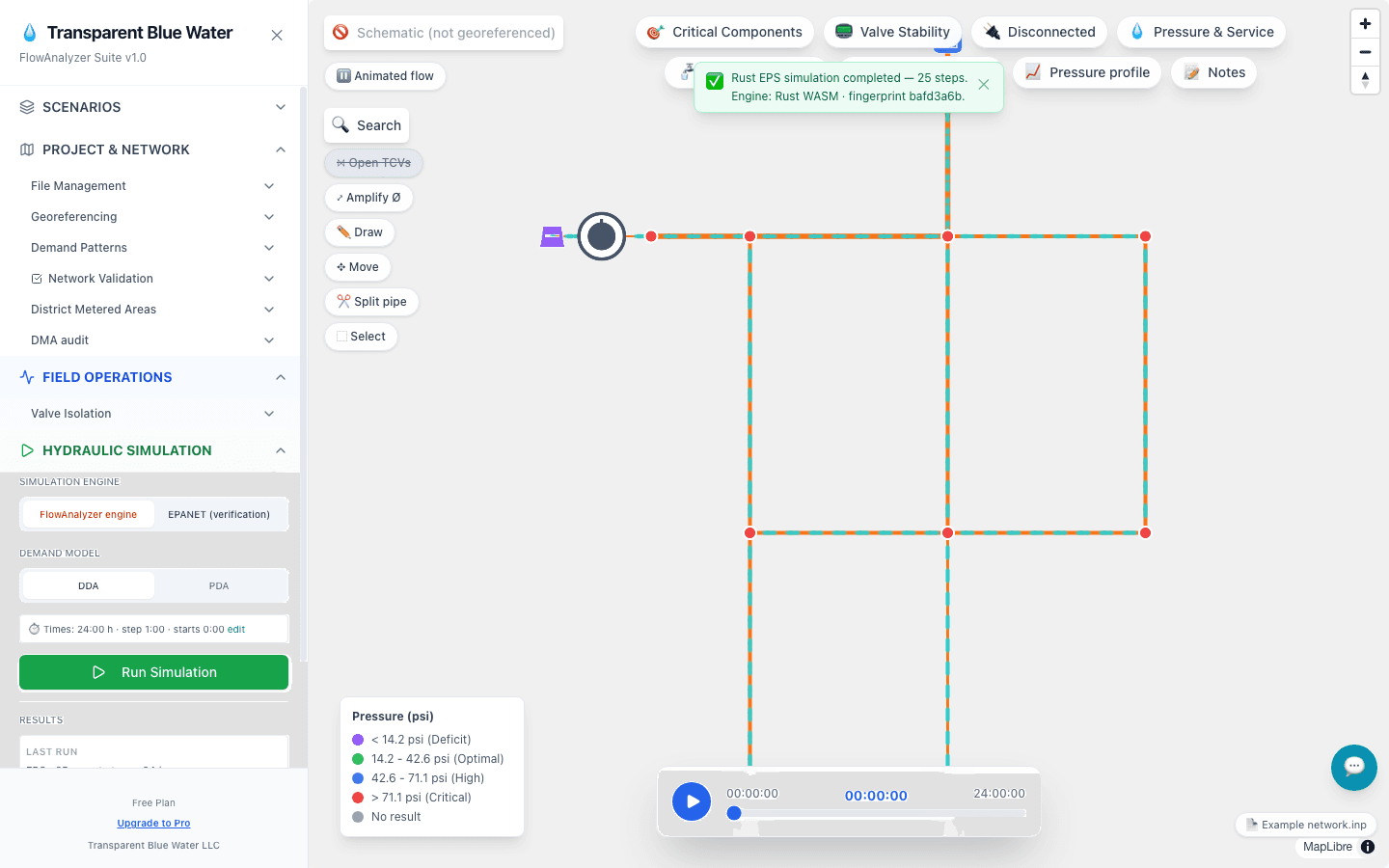Viewport: 1389px width, 868px height.
Task: Activate the Draw pencil tool
Action: tap(360, 232)
